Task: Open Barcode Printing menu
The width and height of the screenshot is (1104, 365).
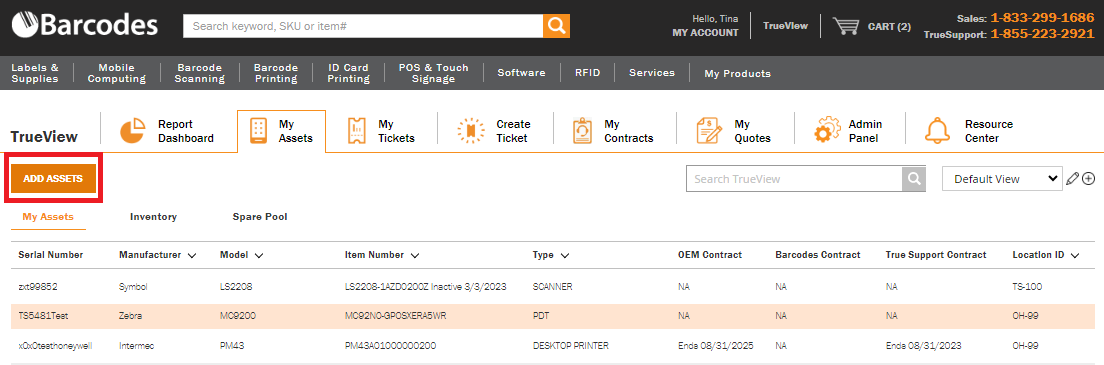Action: [276, 73]
